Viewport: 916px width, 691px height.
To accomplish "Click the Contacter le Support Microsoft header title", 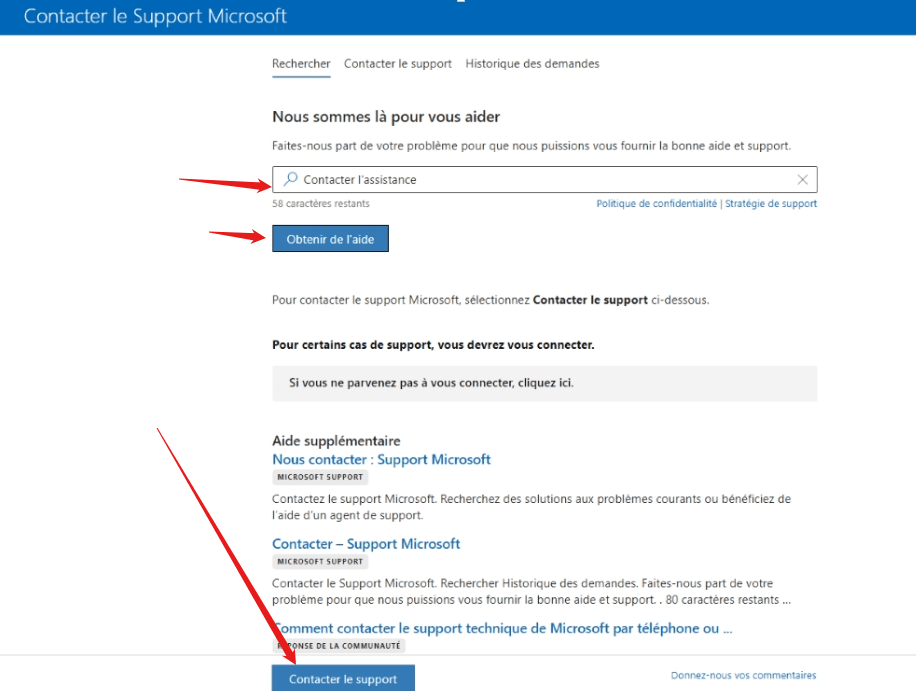I will coord(155,16).
